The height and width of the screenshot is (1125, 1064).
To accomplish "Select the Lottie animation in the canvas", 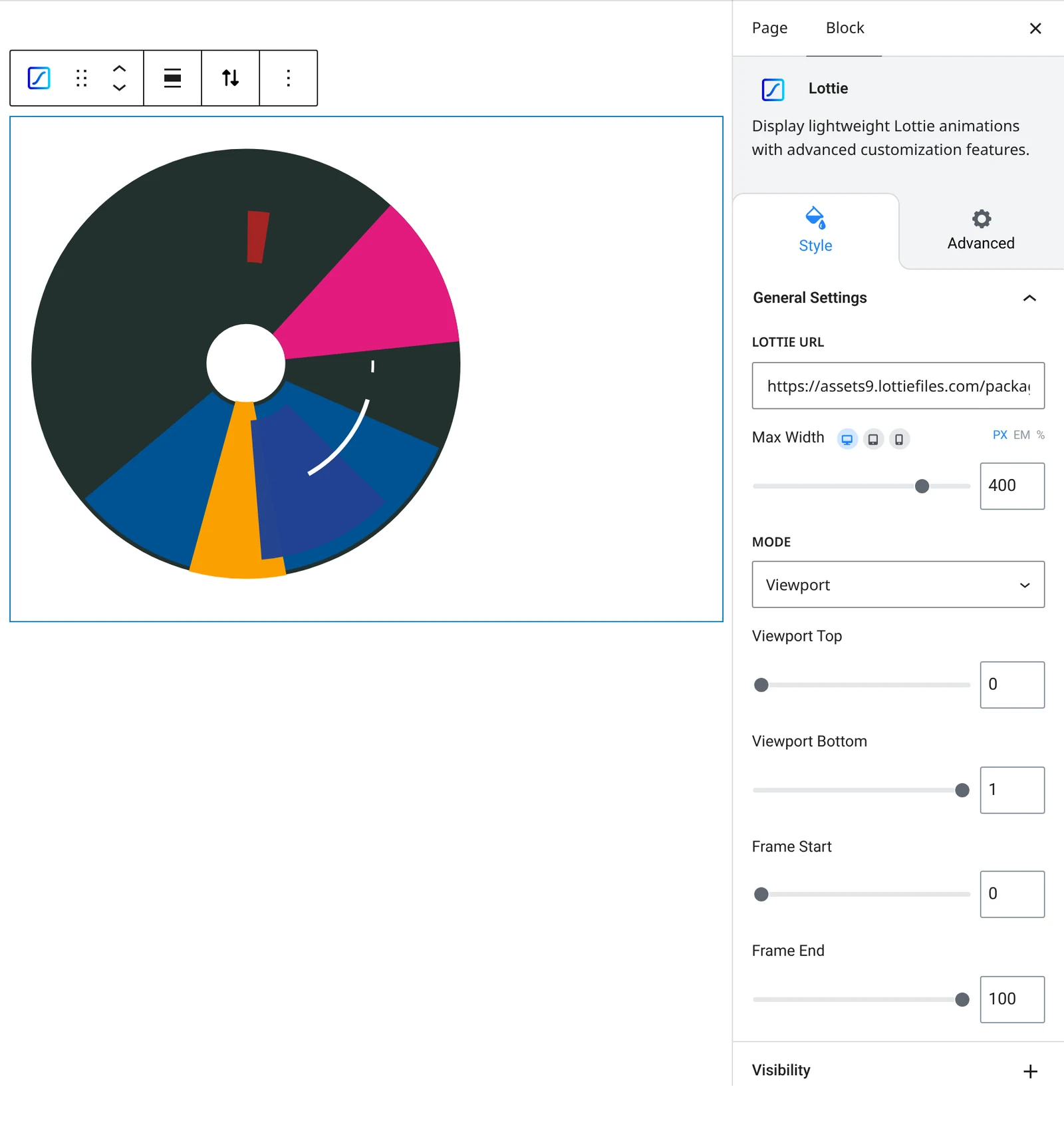I will pyautogui.click(x=246, y=363).
